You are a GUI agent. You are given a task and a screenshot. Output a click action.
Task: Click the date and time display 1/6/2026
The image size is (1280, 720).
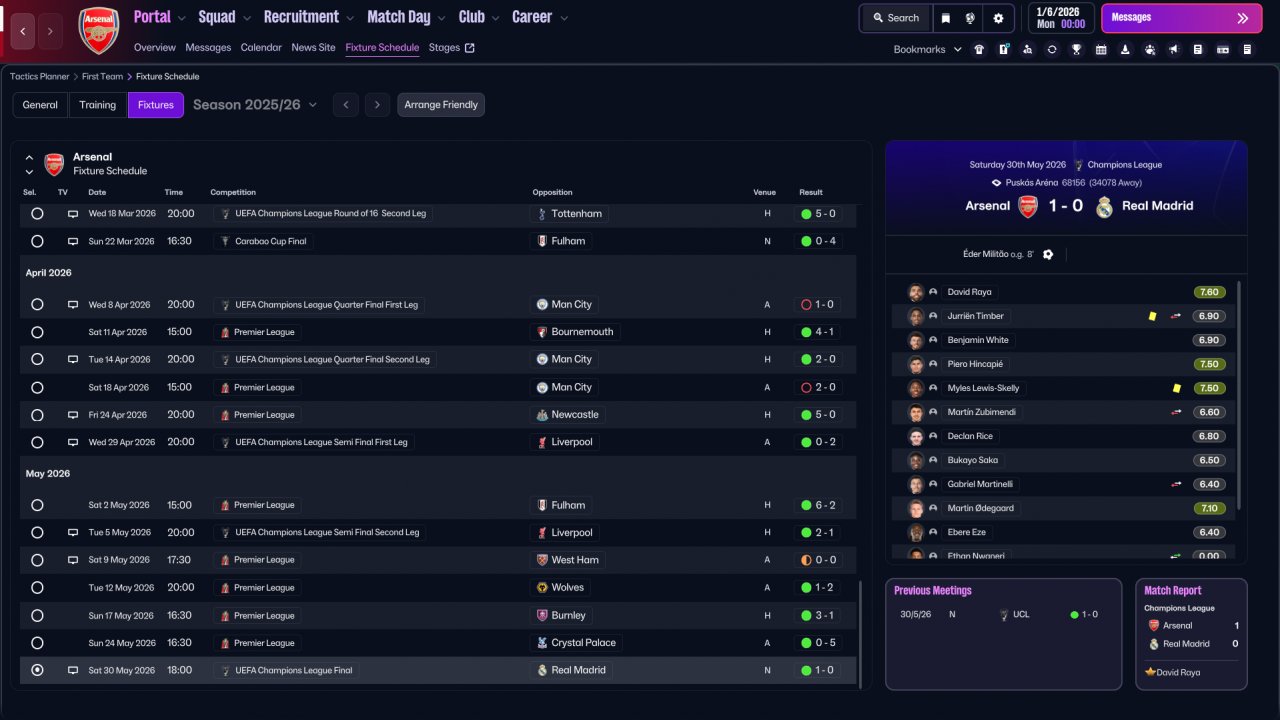1062,18
